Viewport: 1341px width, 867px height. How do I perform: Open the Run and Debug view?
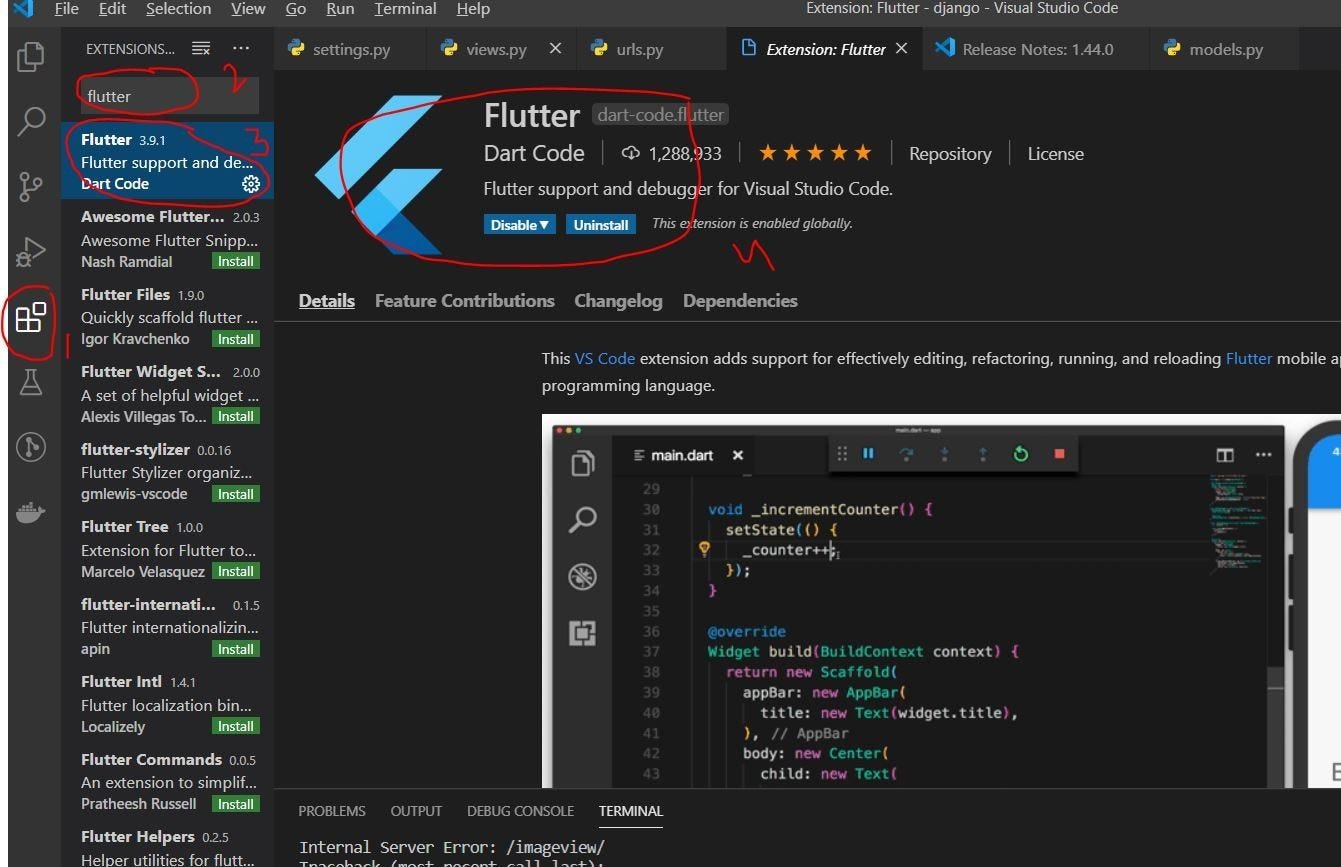pos(31,252)
